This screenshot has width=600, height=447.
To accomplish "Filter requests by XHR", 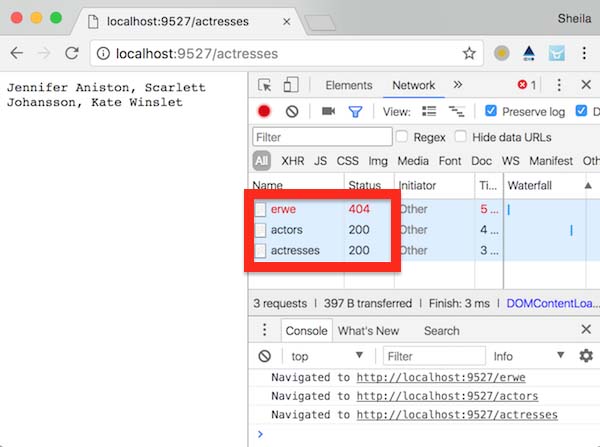I will pos(293,161).
